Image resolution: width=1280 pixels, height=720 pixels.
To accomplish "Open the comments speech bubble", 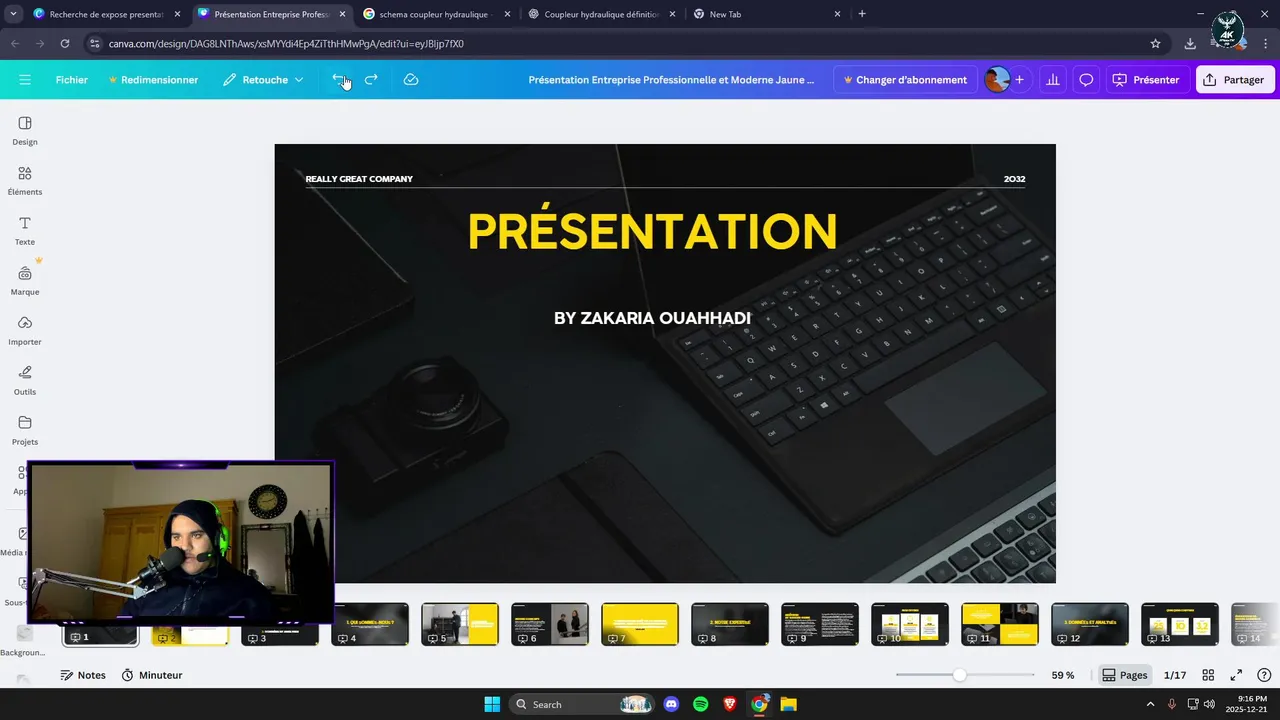I will pos(1086,80).
